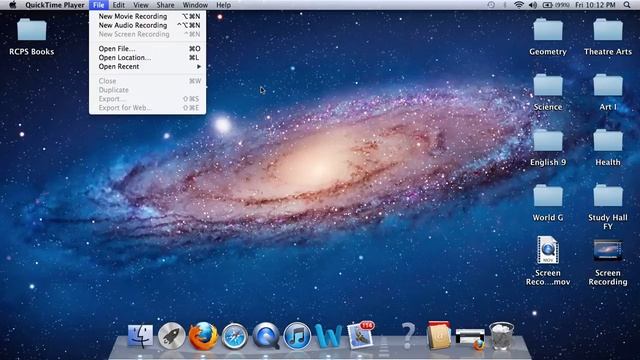Viewport: 640px width, 360px height.
Task: Open the Apple menu
Action: [x=13, y=5]
